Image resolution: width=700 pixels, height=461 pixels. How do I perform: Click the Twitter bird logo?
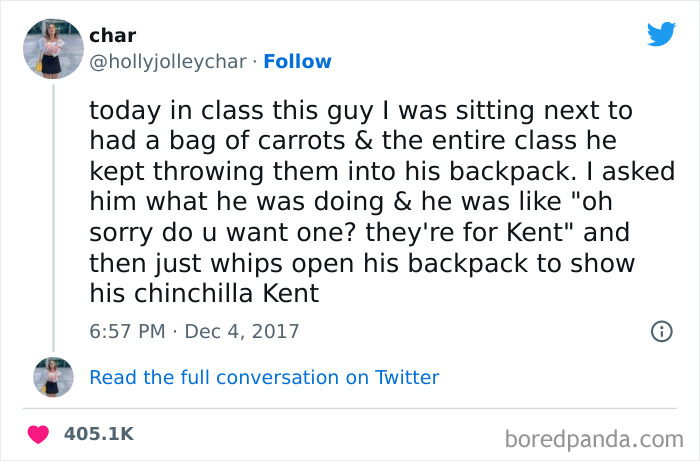[x=661, y=34]
